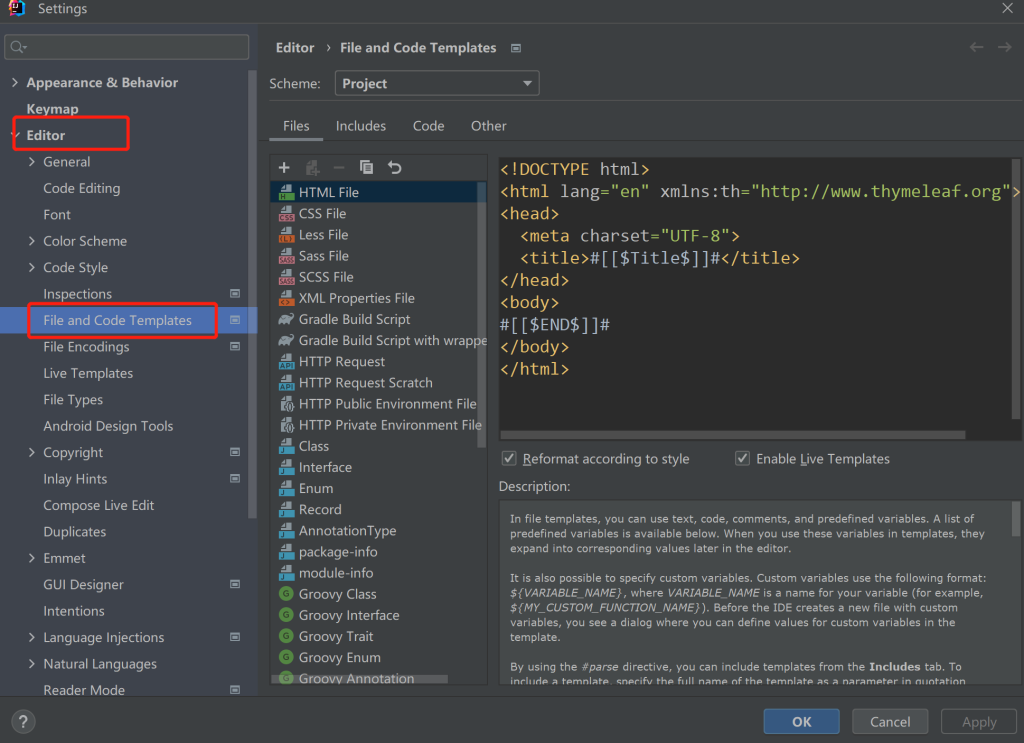Click the Copy Template toolbar icon

366,168
